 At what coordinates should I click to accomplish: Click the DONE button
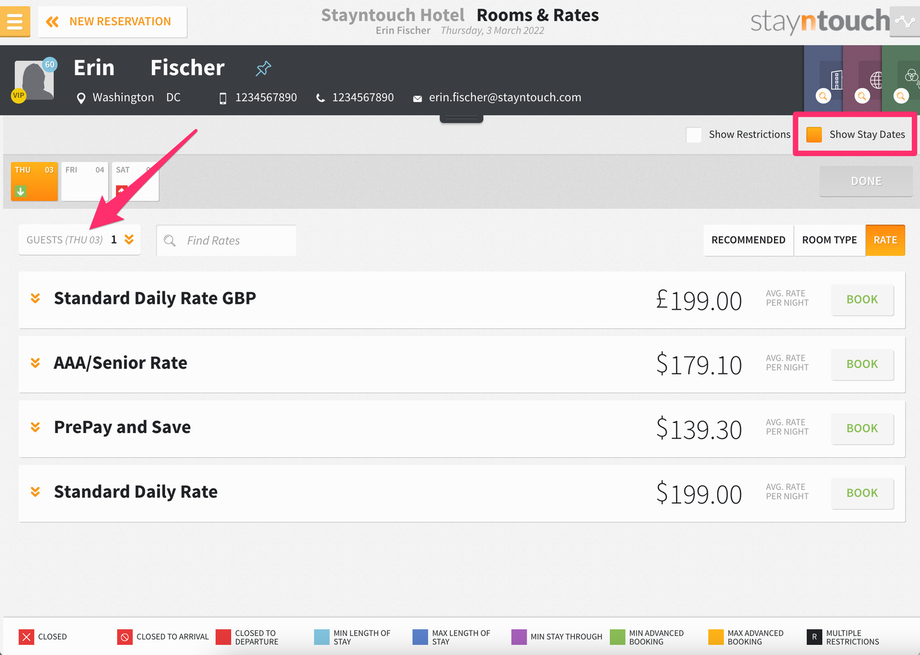(866, 181)
